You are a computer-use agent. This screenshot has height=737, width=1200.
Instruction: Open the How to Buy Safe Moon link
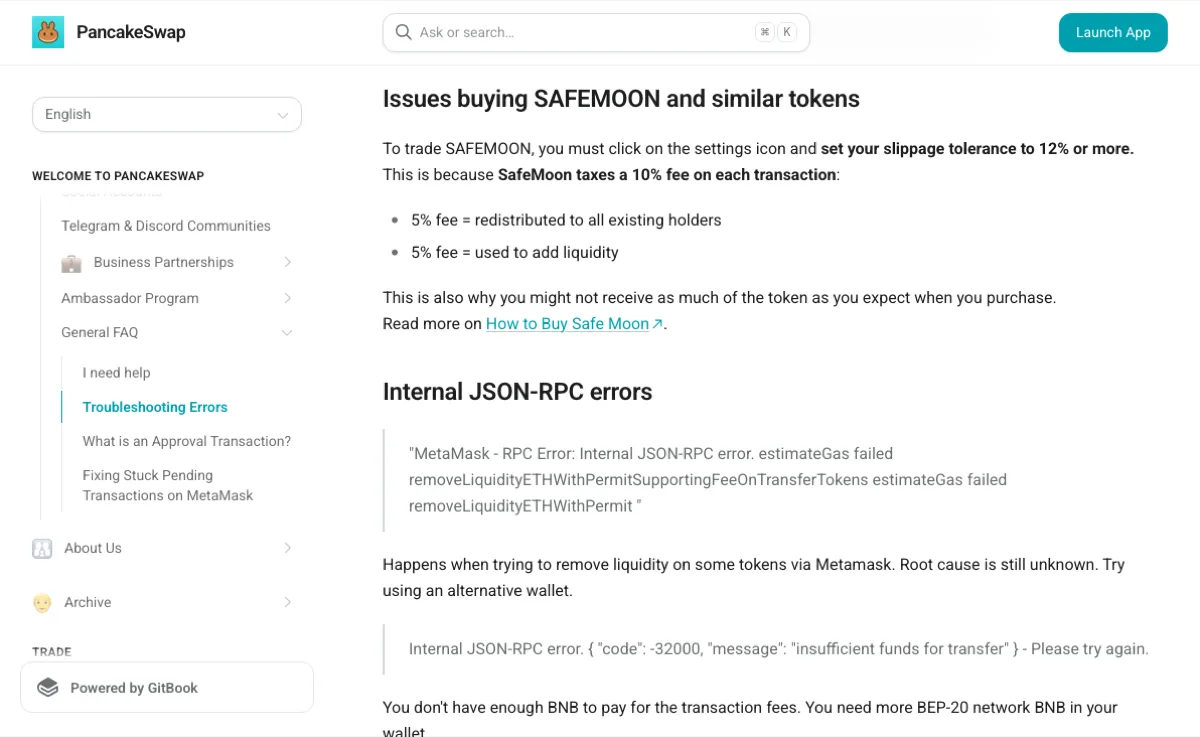point(567,324)
